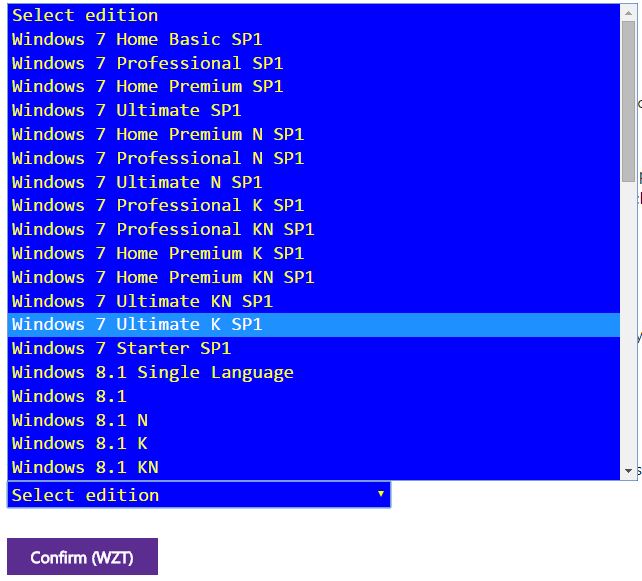642x581 pixels.
Task: Select Windows 7 Professional KN SP1
Action: coord(314,229)
